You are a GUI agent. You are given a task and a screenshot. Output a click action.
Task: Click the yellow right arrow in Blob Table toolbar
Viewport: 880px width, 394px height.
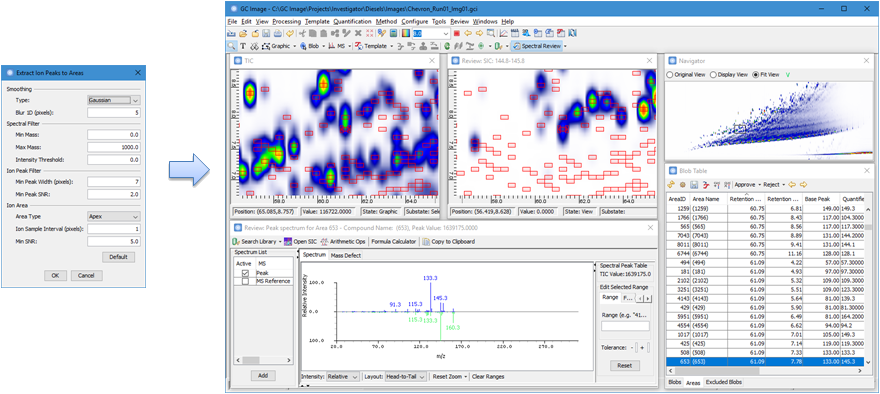click(804, 184)
